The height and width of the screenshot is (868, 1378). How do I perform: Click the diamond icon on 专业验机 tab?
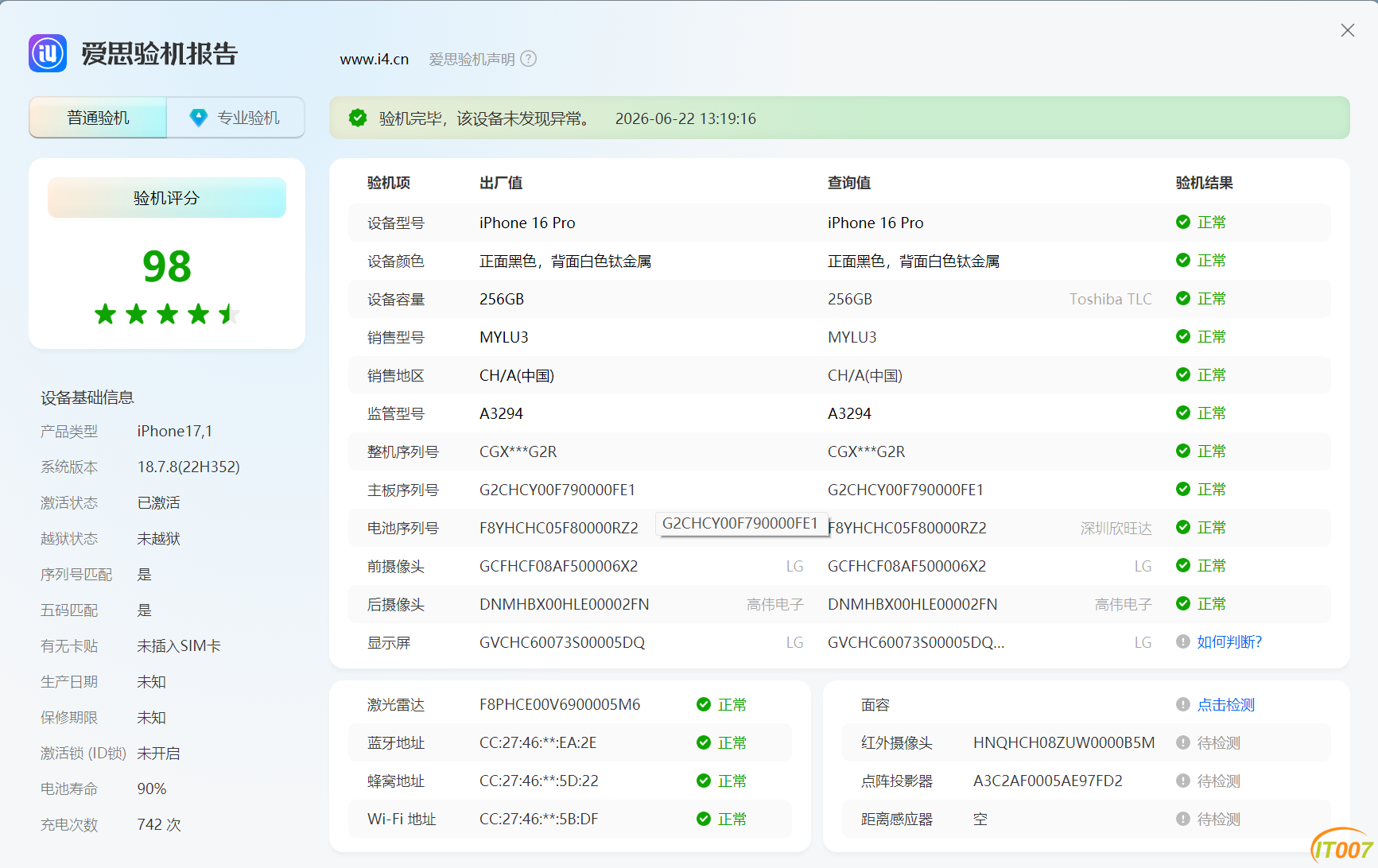pos(198,118)
